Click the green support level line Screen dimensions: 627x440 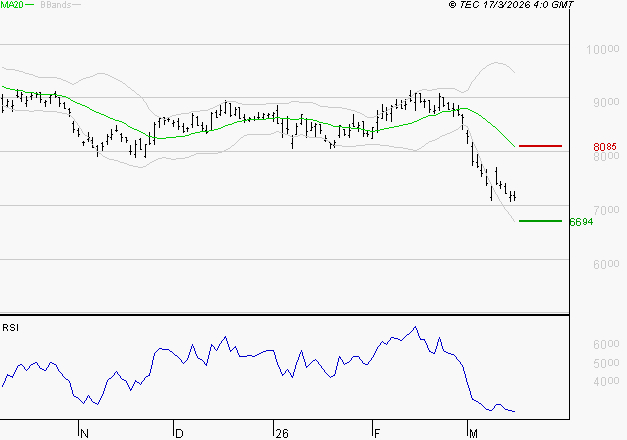(x=540, y=221)
